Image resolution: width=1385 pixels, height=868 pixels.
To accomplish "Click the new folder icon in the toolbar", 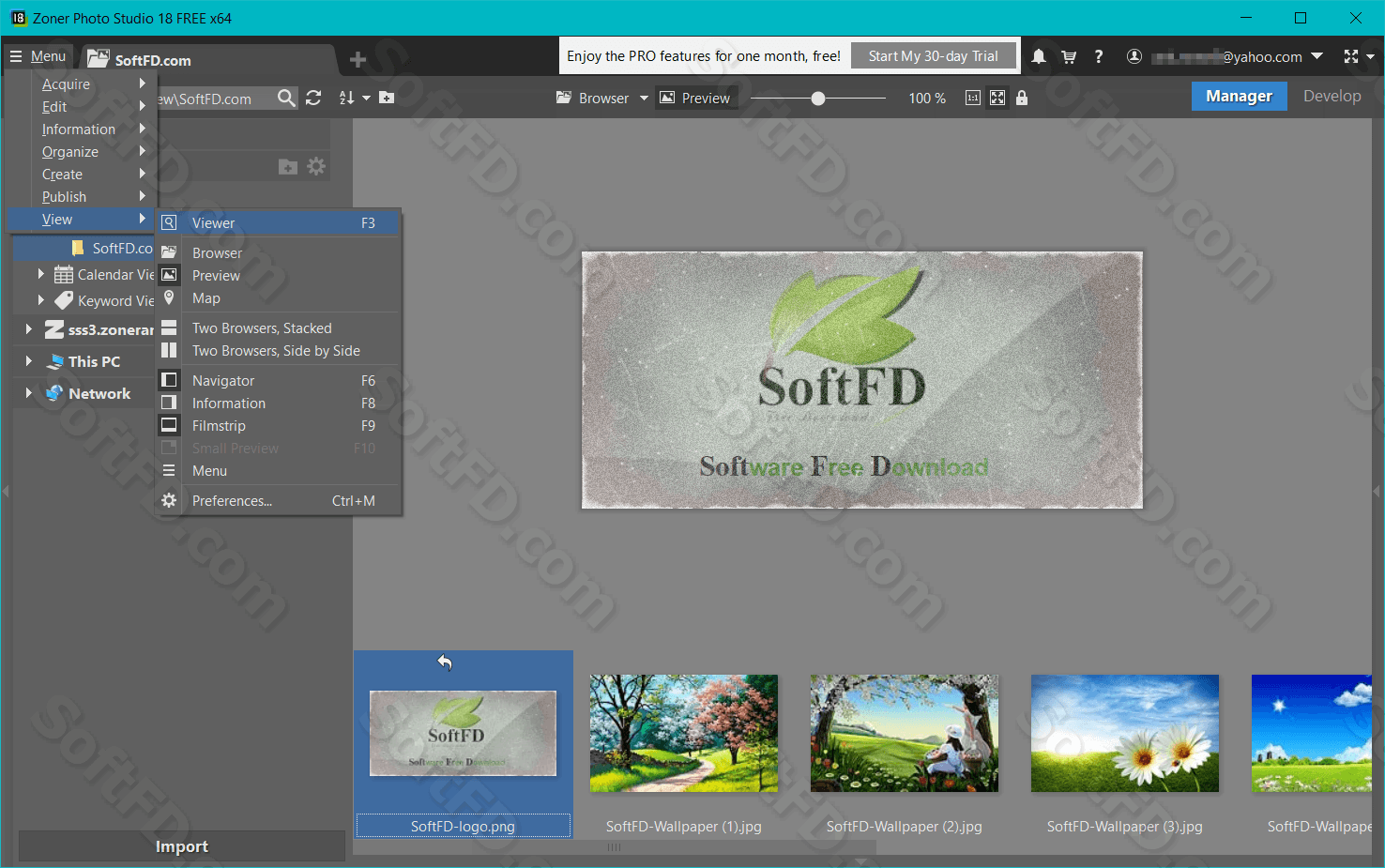I will tap(387, 98).
